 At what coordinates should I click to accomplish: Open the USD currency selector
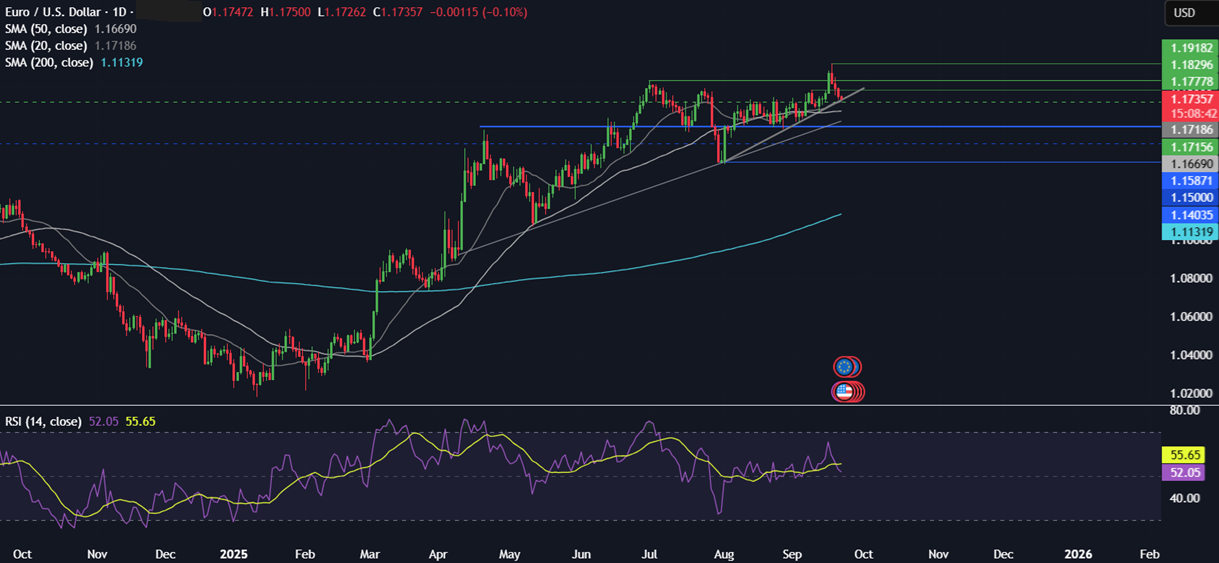(x=1185, y=12)
